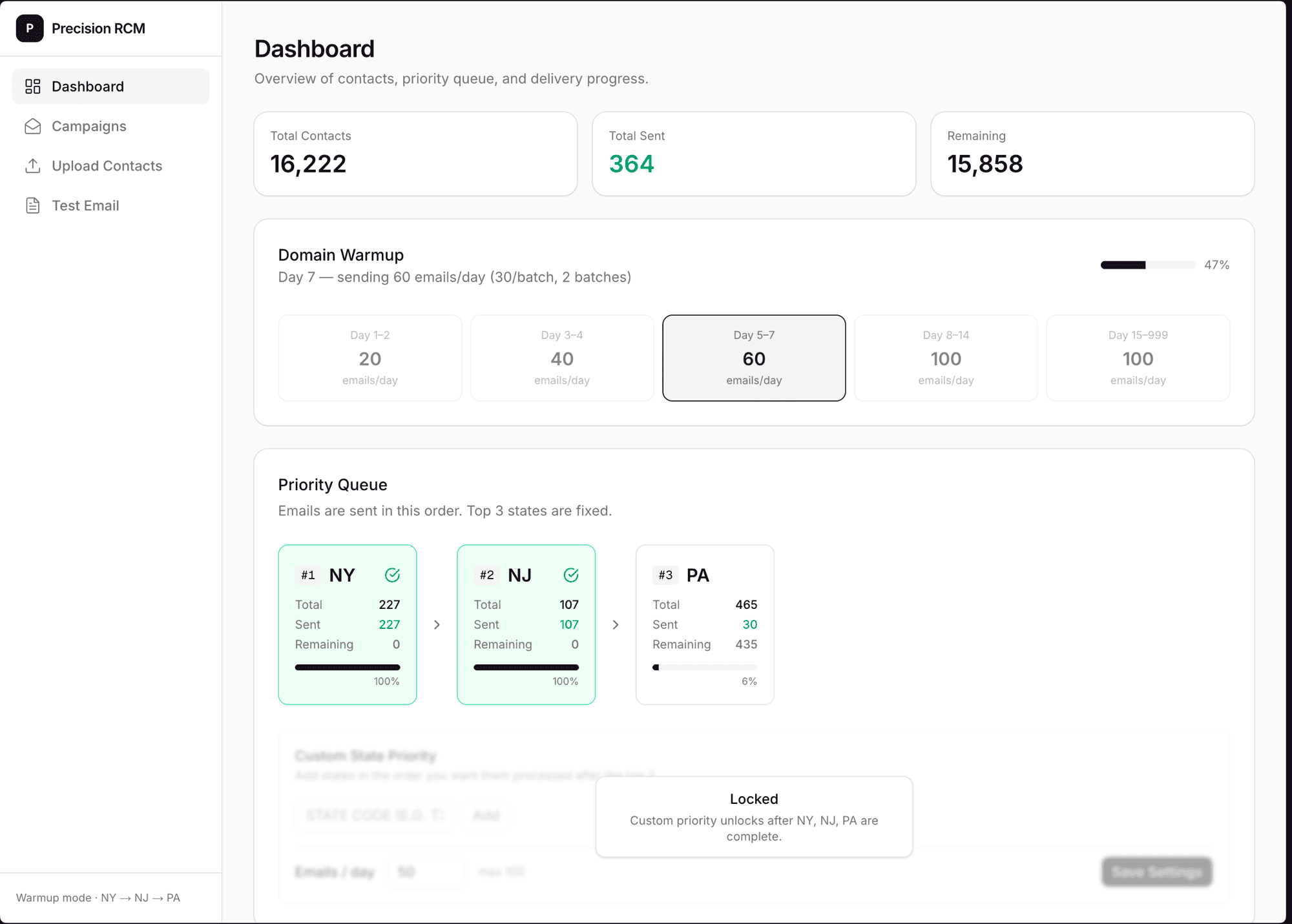Click the green checkmark on NY card
The width and height of the screenshot is (1292, 924).
[392, 575]
